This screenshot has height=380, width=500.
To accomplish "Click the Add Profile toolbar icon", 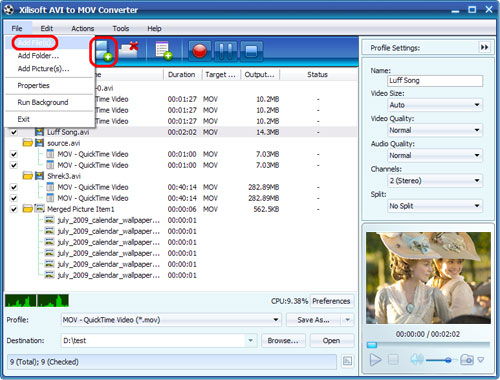I will (x=164, y=51).
